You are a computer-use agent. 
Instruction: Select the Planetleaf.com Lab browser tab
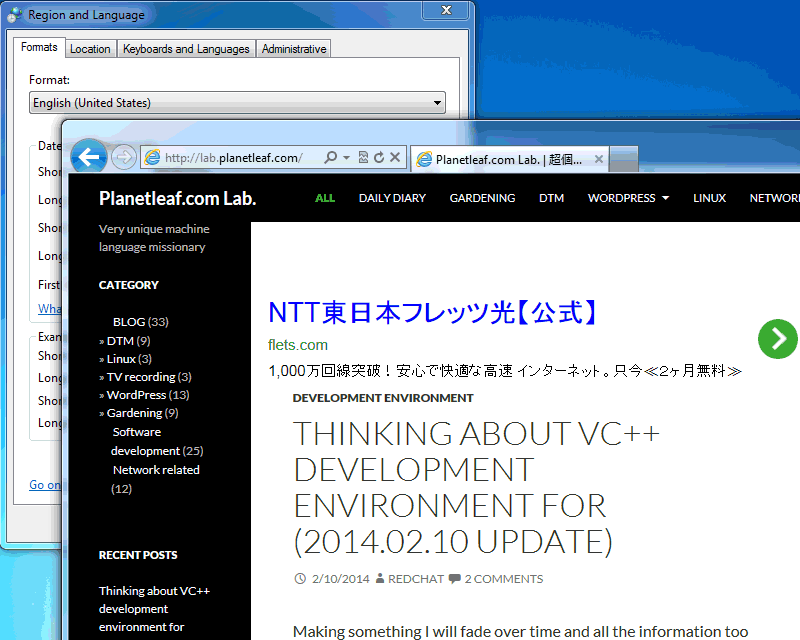coord(510,159)
